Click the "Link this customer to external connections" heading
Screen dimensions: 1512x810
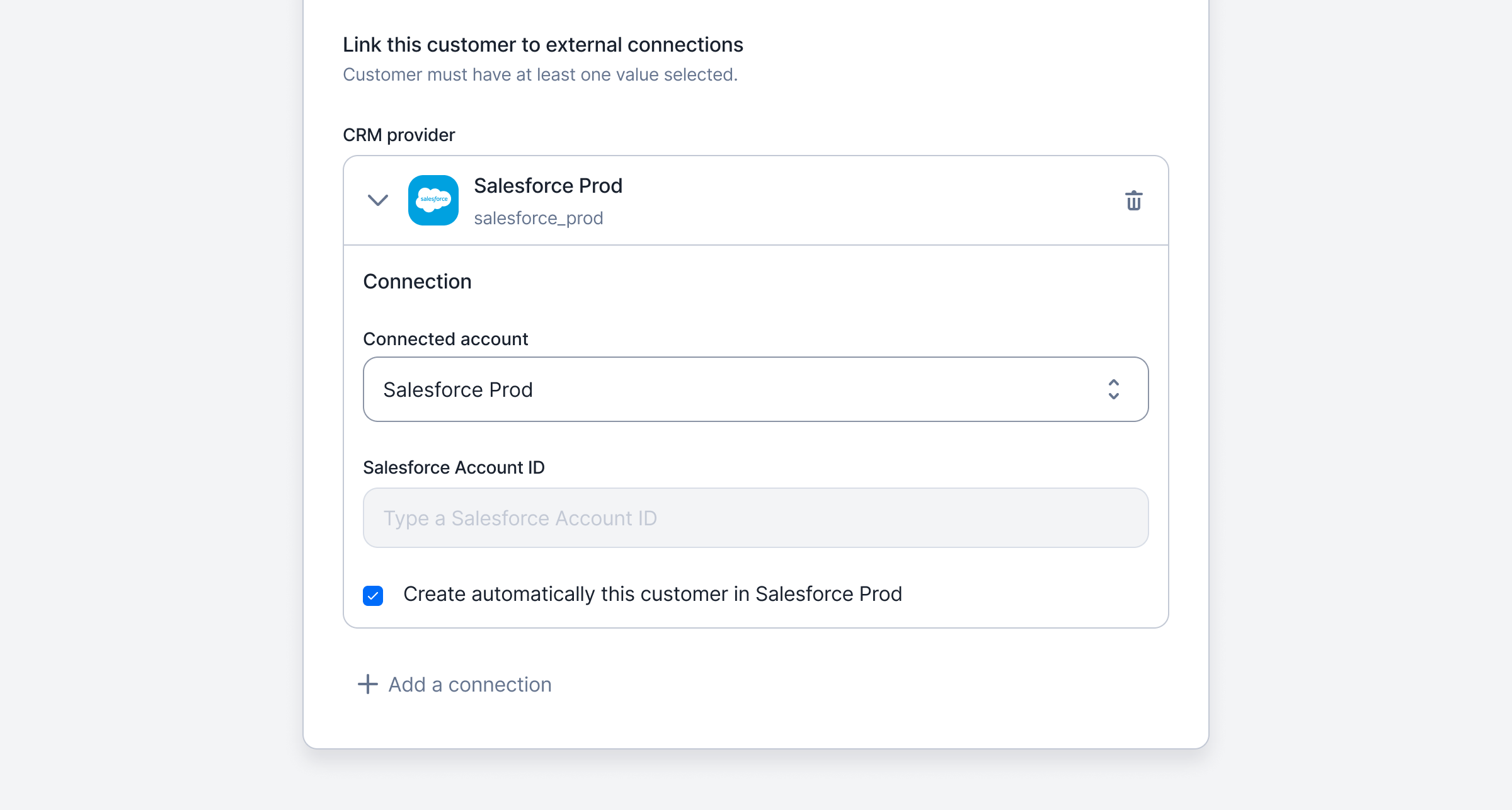click(x=542, y=45)
